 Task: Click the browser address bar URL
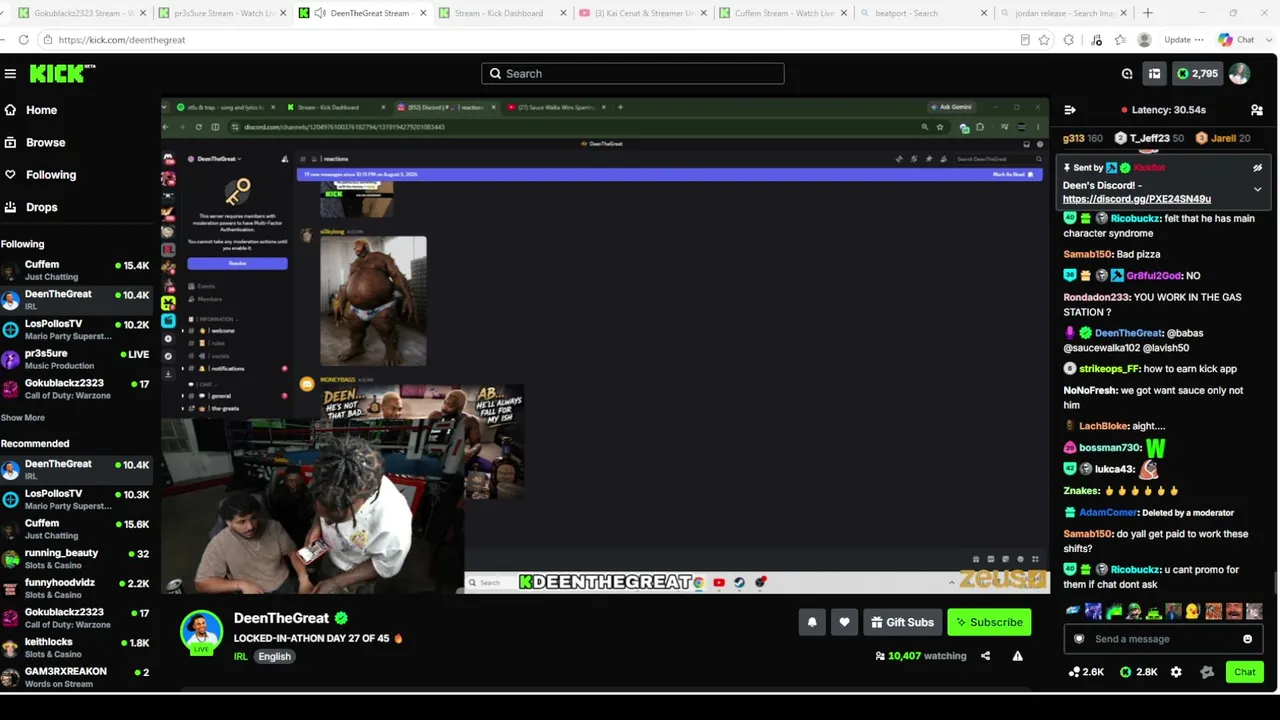[x=122, y=40]
